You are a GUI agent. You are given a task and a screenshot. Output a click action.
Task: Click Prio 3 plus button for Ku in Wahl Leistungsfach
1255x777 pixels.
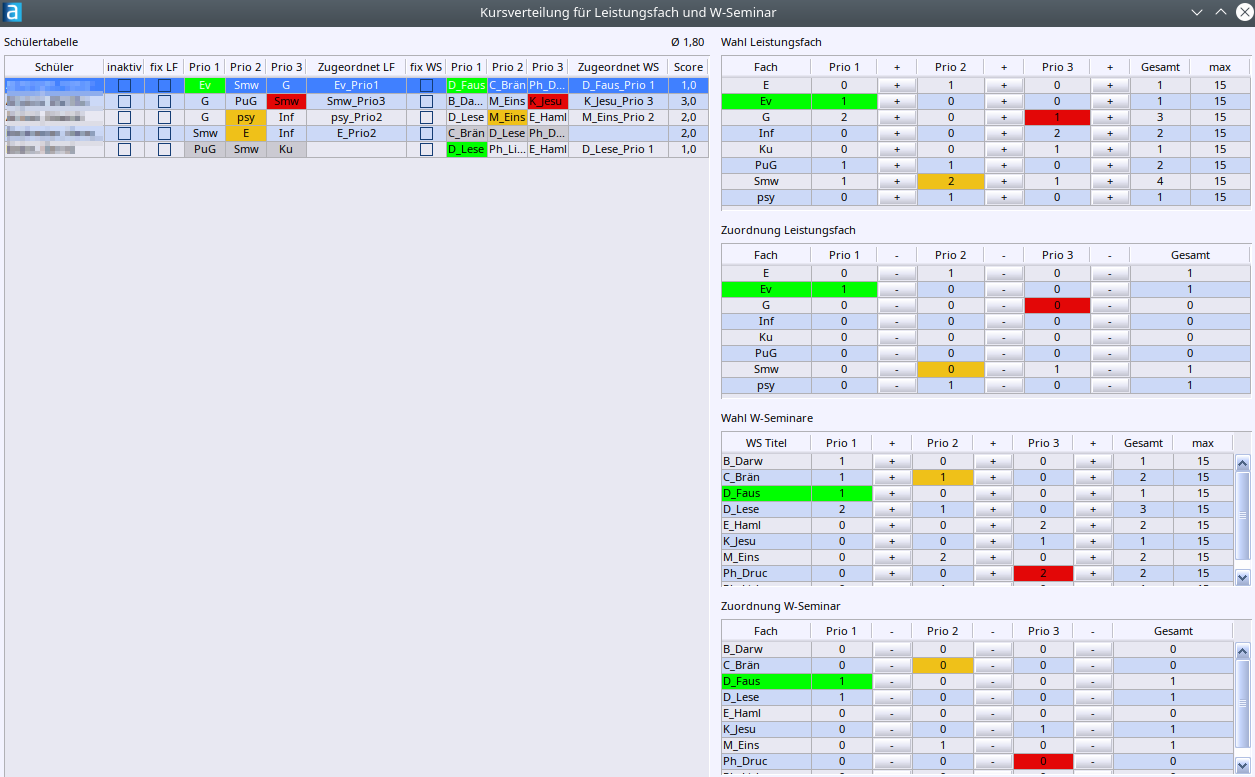[x=1110, y=150]
